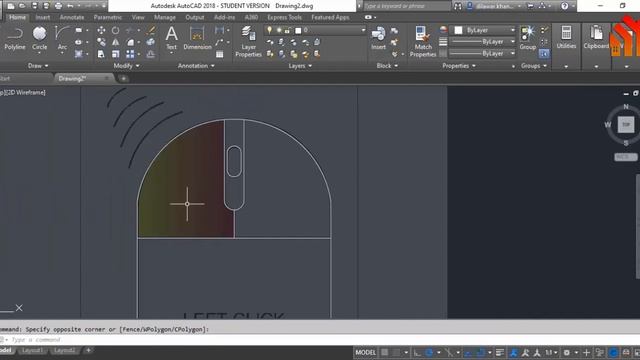This screenshot has height=360, width=640.
Task: Open the Utilities panel
Action: [566, 38]
